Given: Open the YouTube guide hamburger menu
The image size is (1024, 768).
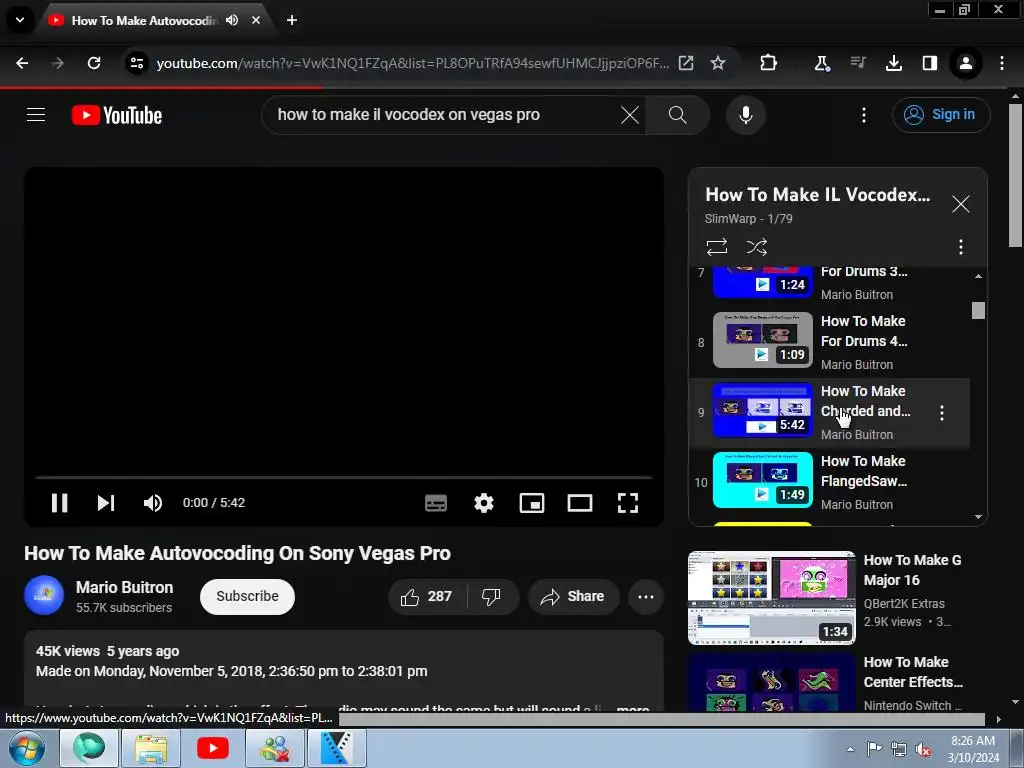Looking at the screenshot, I should click(x=36, y=115).
